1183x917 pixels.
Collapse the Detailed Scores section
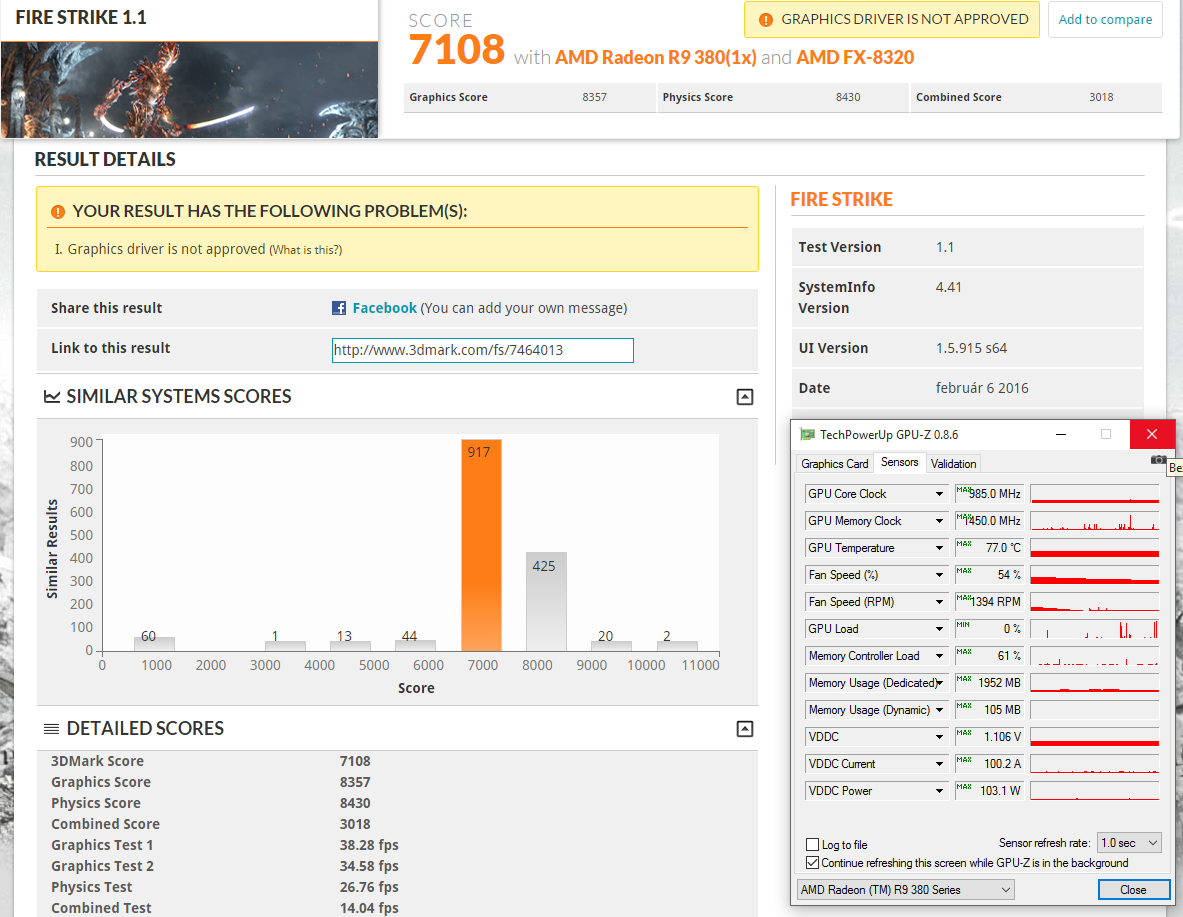(x=745, y=729)
